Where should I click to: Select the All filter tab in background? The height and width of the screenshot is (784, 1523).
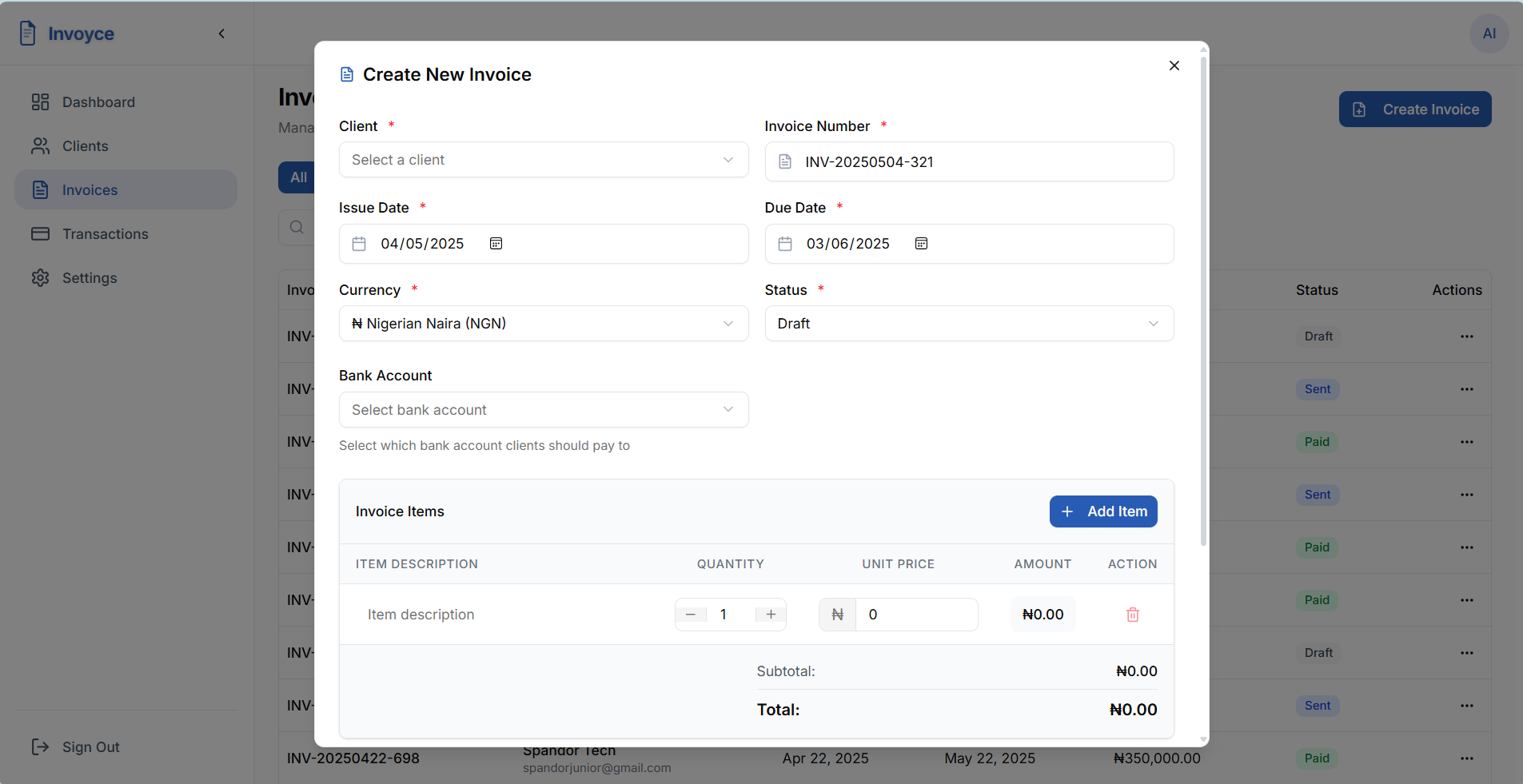tap(297, 177)
